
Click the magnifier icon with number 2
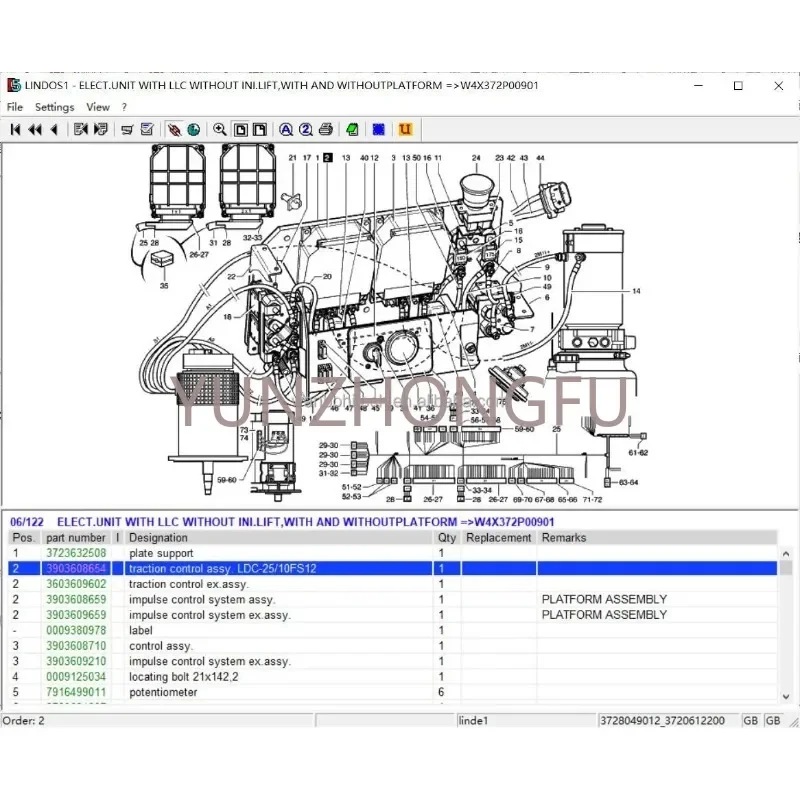coord(306,130)
